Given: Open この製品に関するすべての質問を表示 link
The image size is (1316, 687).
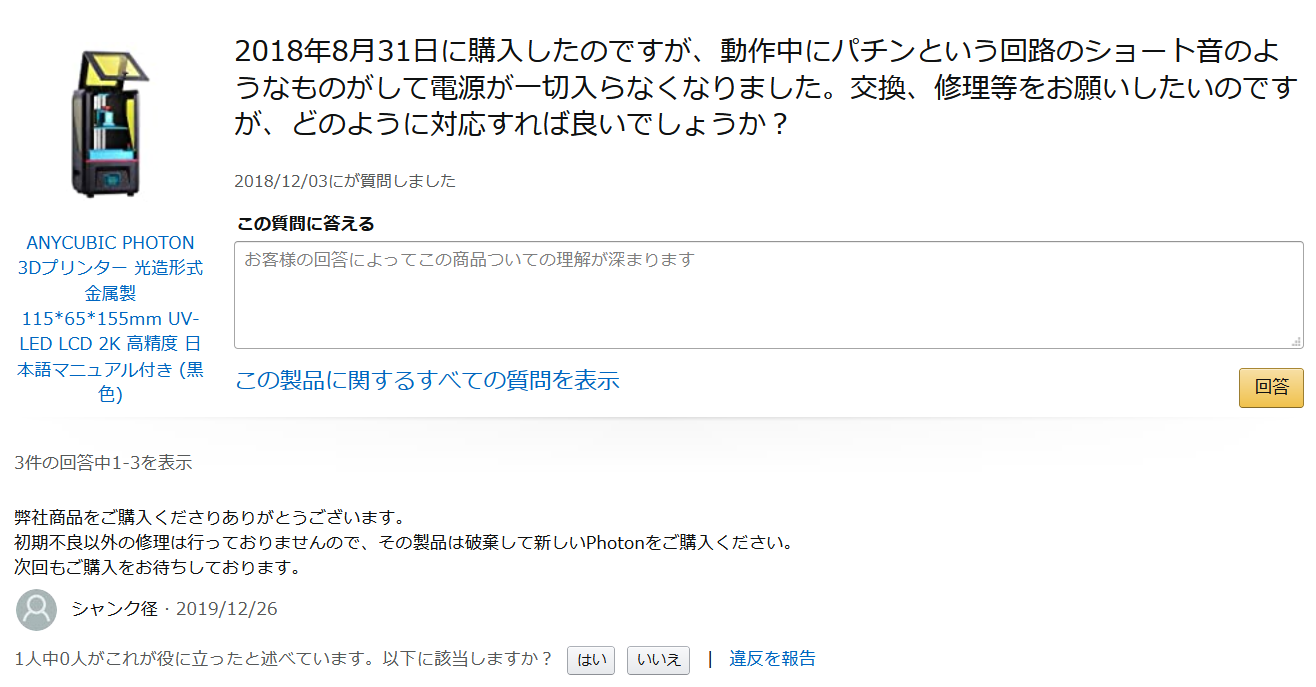Looking at the screenshot, I should pyautogui.click(x=427, y=380).
